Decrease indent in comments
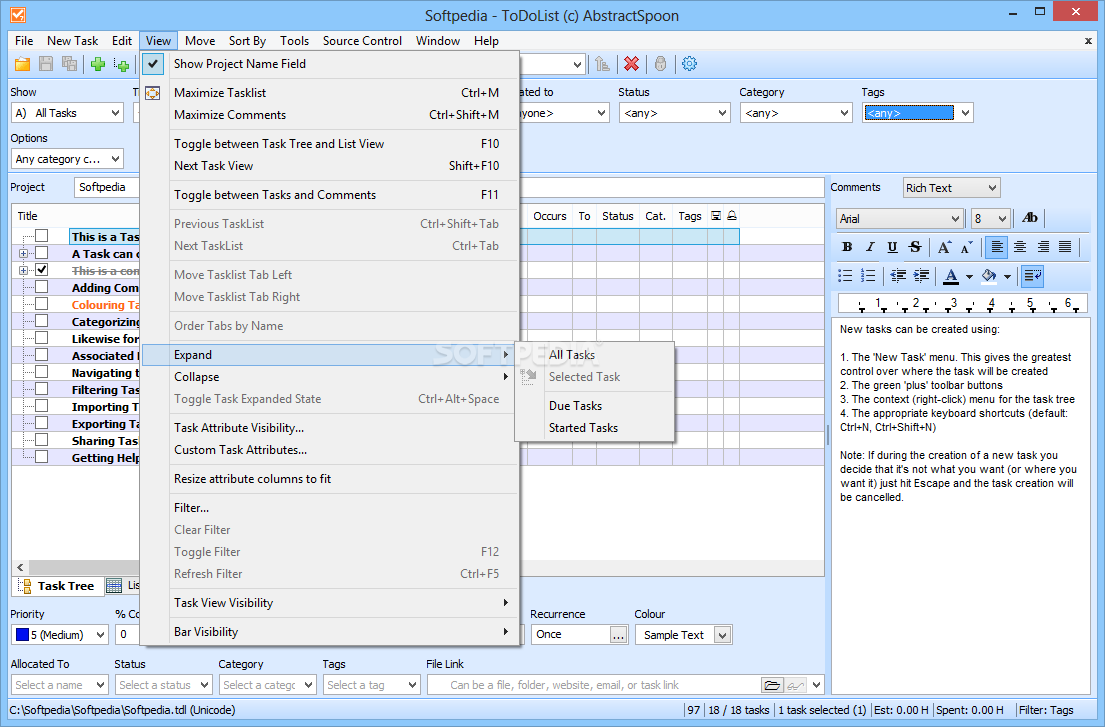The height and width of the screenshot is (727, 1105). [898, 275]
